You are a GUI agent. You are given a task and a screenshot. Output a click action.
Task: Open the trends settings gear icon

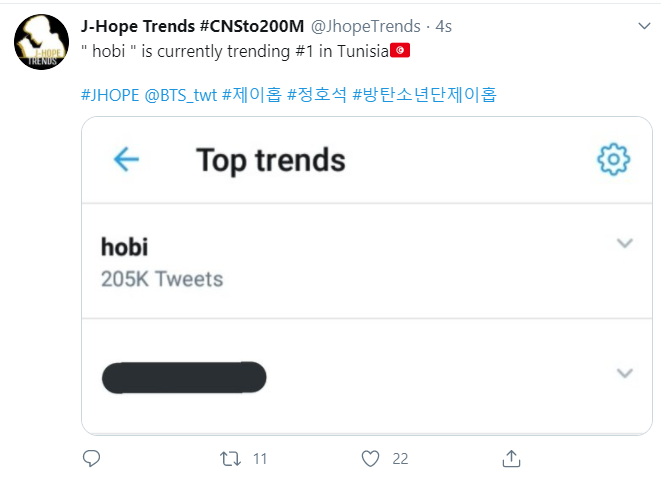(613, 159)
